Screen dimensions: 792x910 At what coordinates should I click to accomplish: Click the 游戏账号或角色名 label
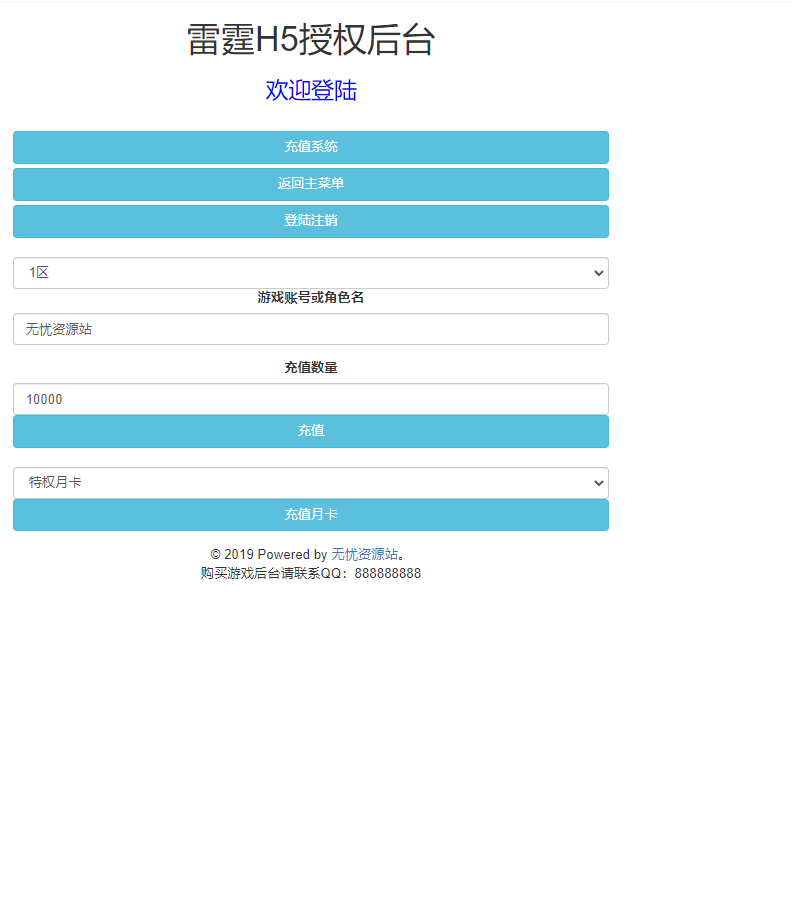tap(311, 298)
